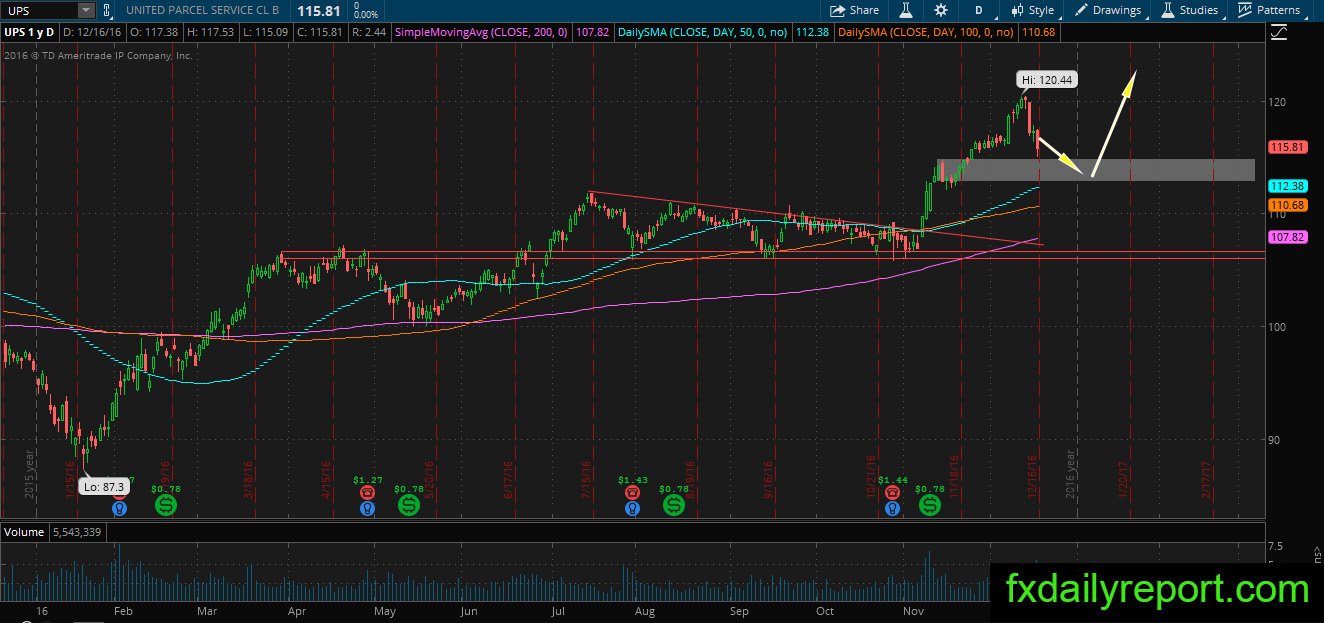Open the flask icon for study editing

[905, 10]
